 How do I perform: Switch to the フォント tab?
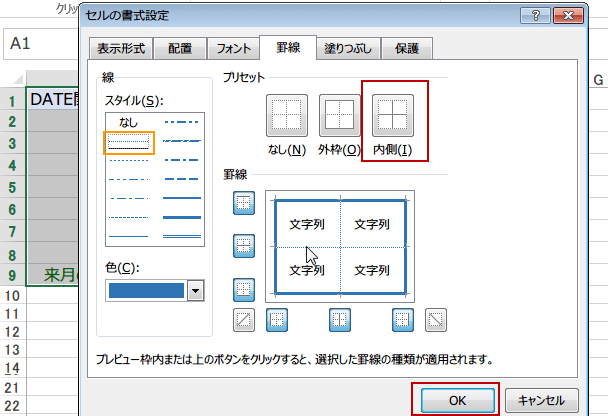pos(233,48)
